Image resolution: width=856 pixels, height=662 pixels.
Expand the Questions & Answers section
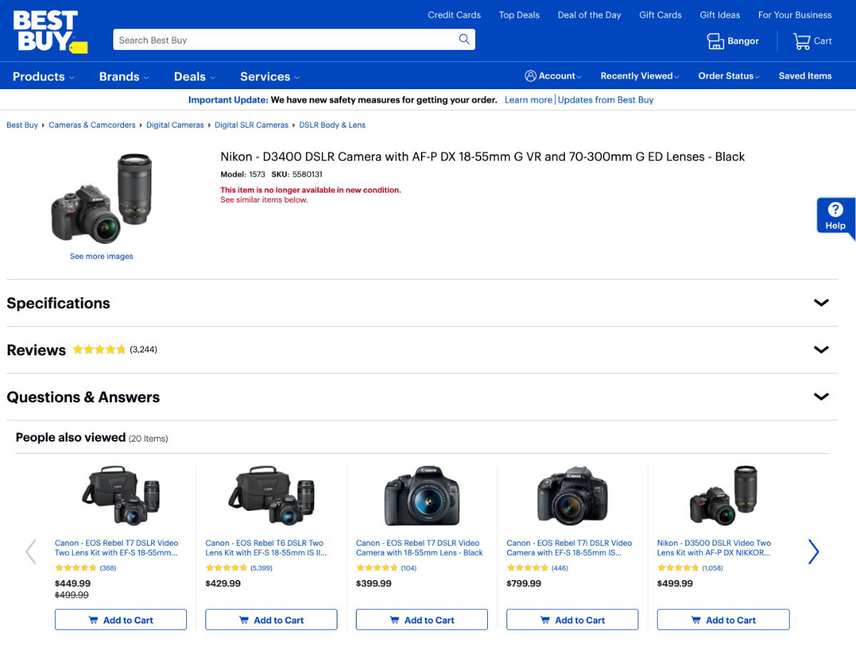pos(821,396)
